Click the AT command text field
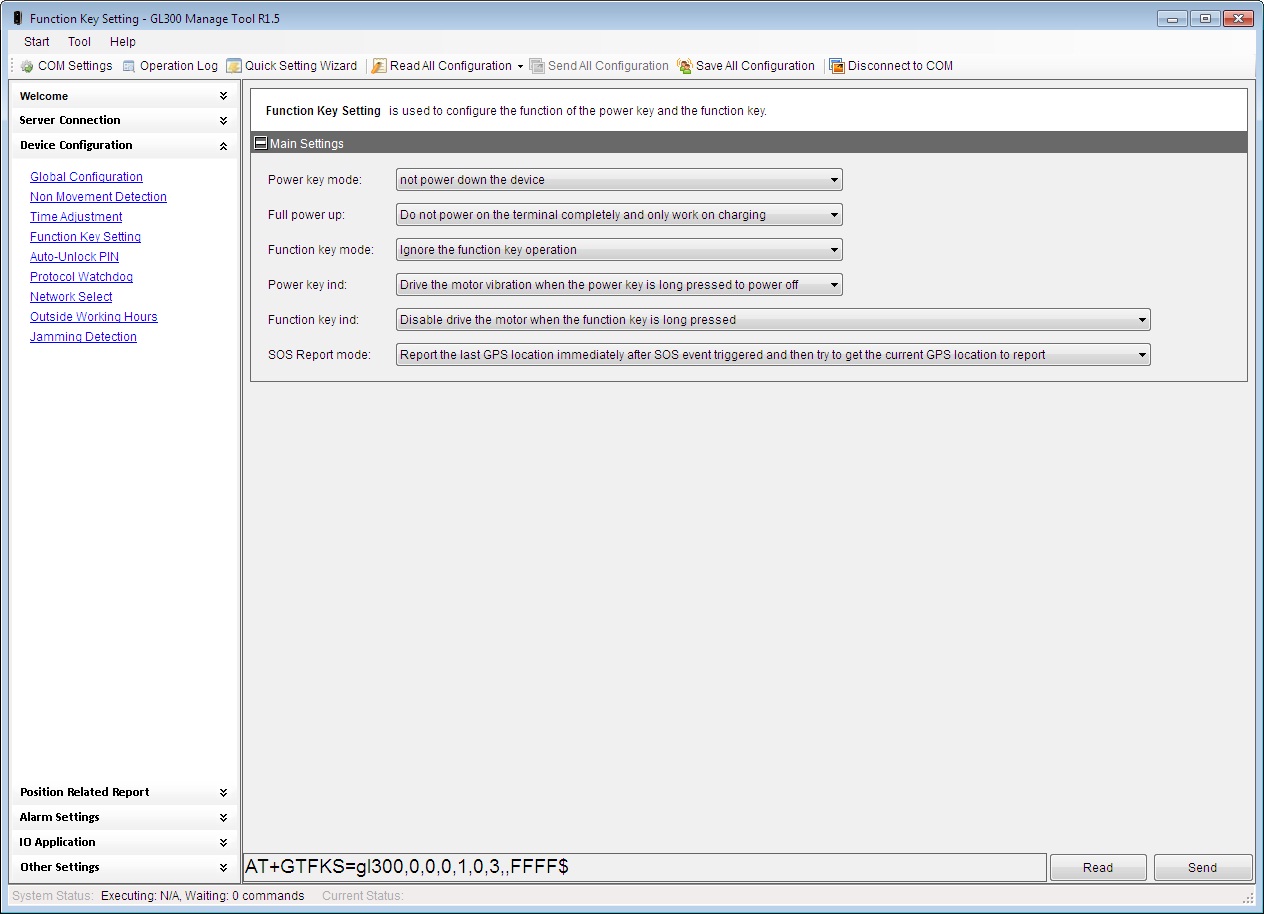Screen dimensions: 1264x914 644,867
